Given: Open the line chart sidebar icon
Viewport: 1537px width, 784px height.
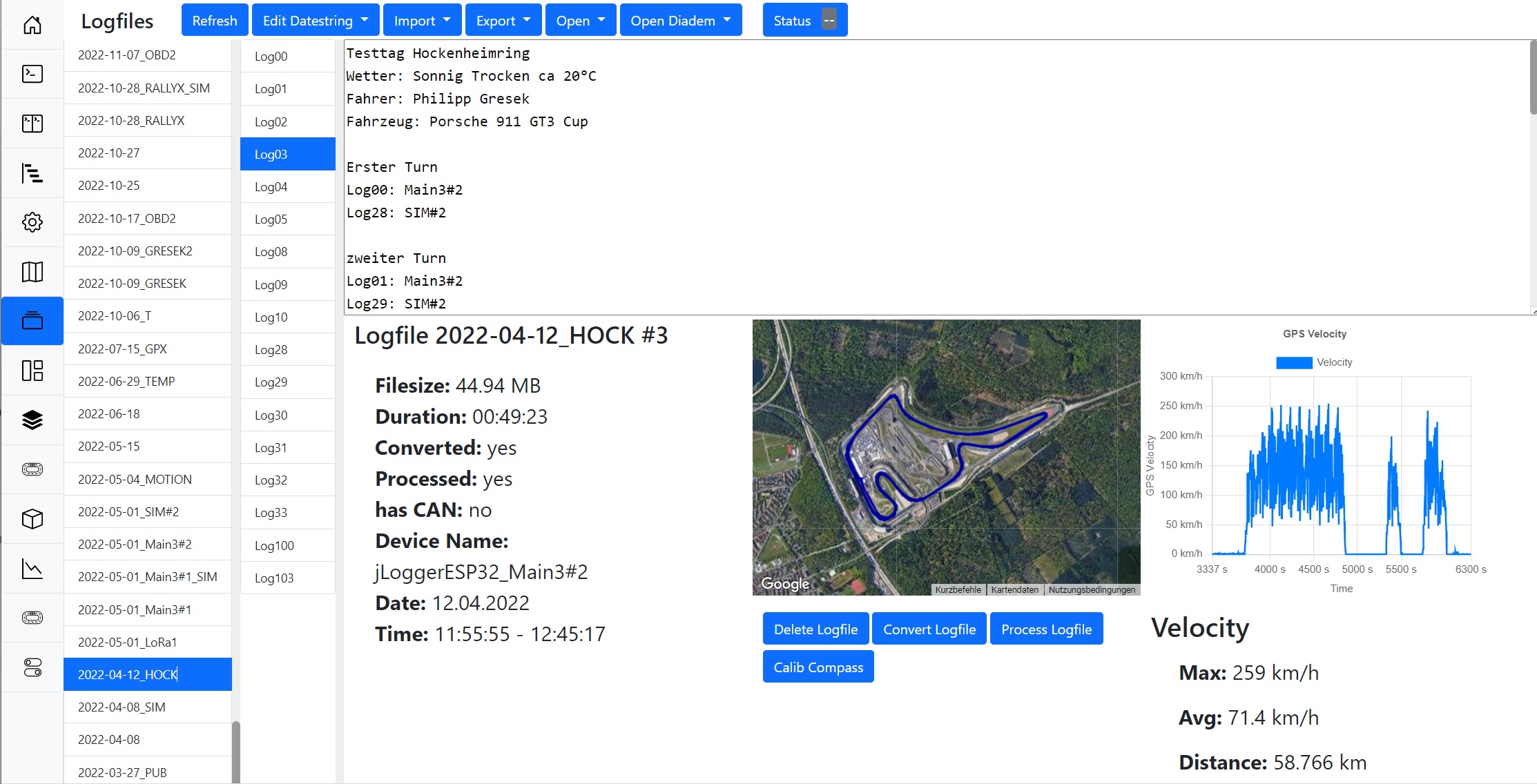Looking at the screenshot, I should click(32, 569).
